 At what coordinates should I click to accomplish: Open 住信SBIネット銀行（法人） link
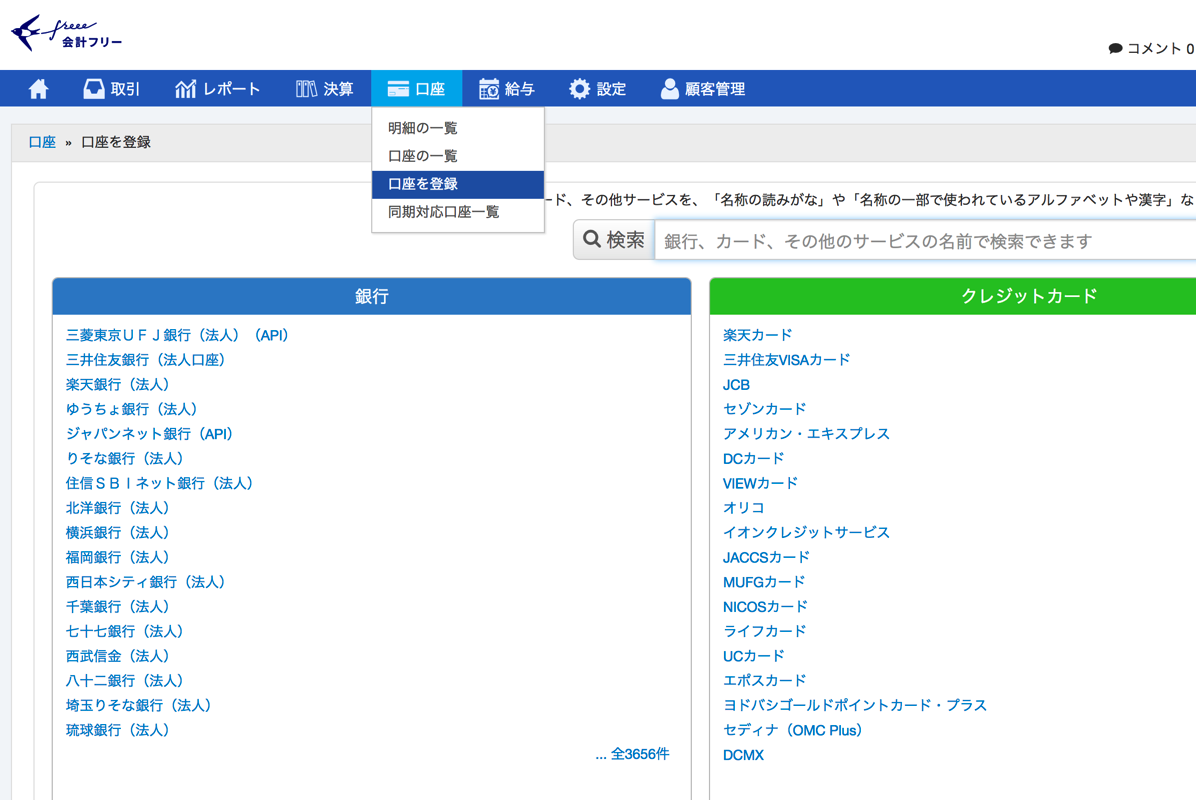(159, 484)
